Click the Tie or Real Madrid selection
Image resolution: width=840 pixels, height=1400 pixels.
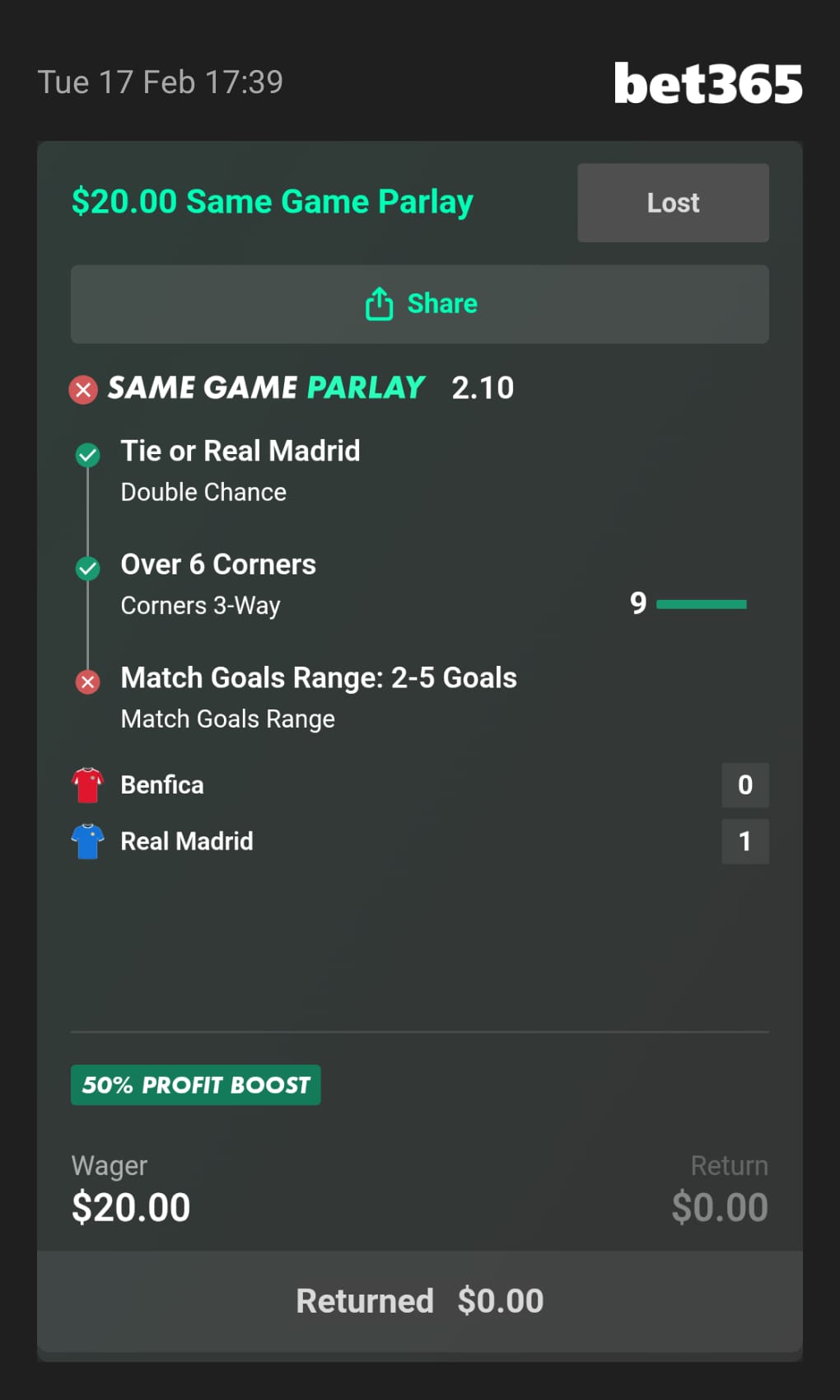240,452
